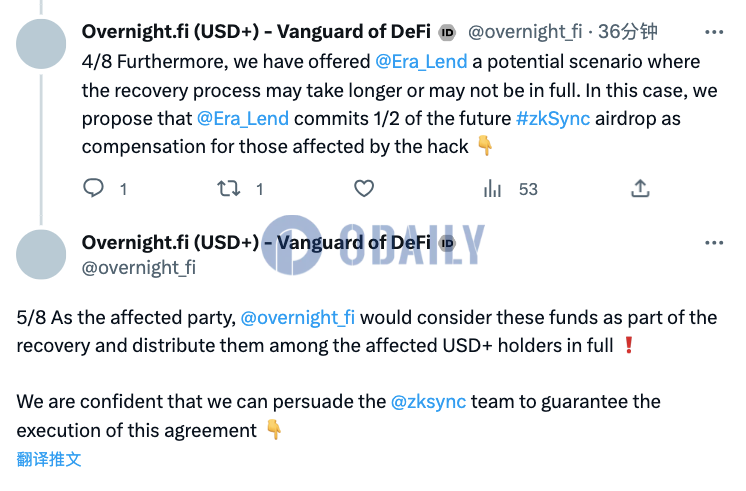
Task: Click the @overnight_fi handle under the second author name
Action: tap(139, 268)
